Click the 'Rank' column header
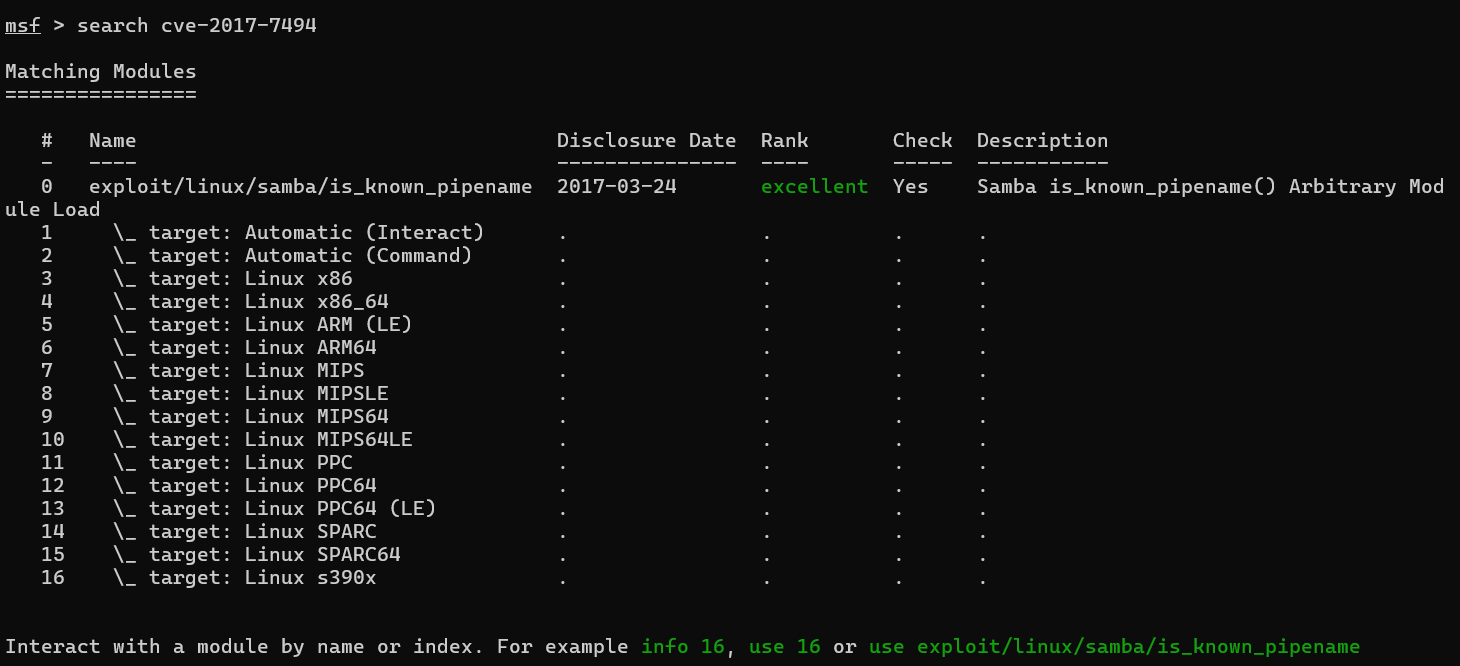1460x666 pixels. 785,140
